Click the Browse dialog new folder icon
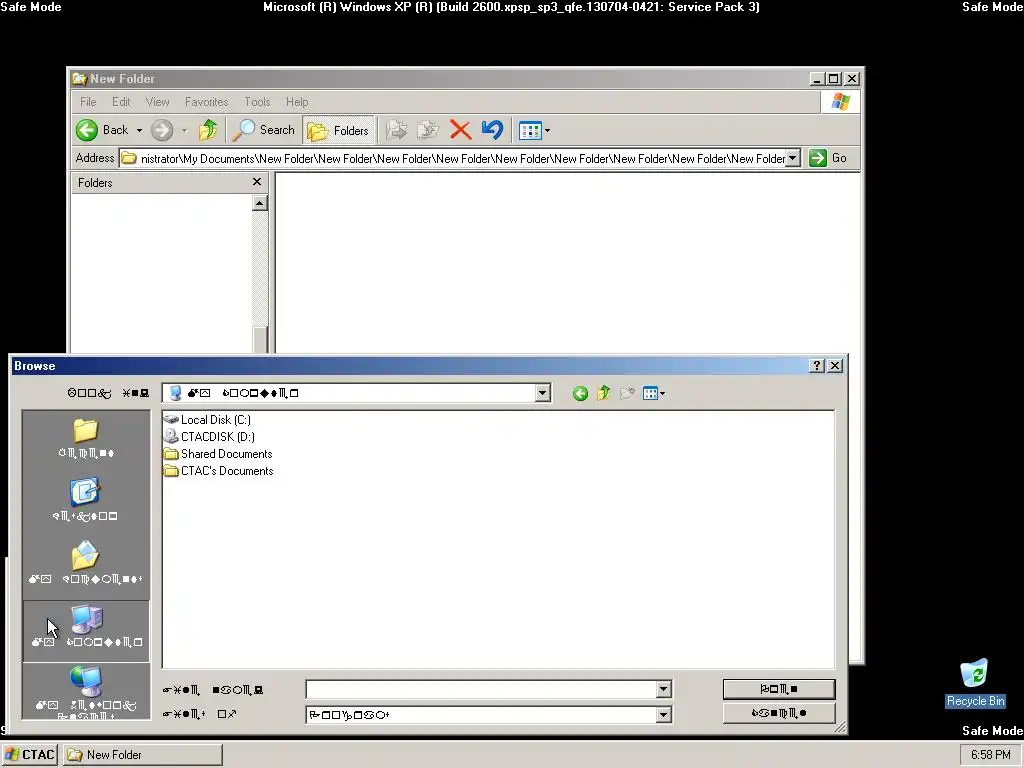The width and height of the screenshot is (1024, 768). 627,393
